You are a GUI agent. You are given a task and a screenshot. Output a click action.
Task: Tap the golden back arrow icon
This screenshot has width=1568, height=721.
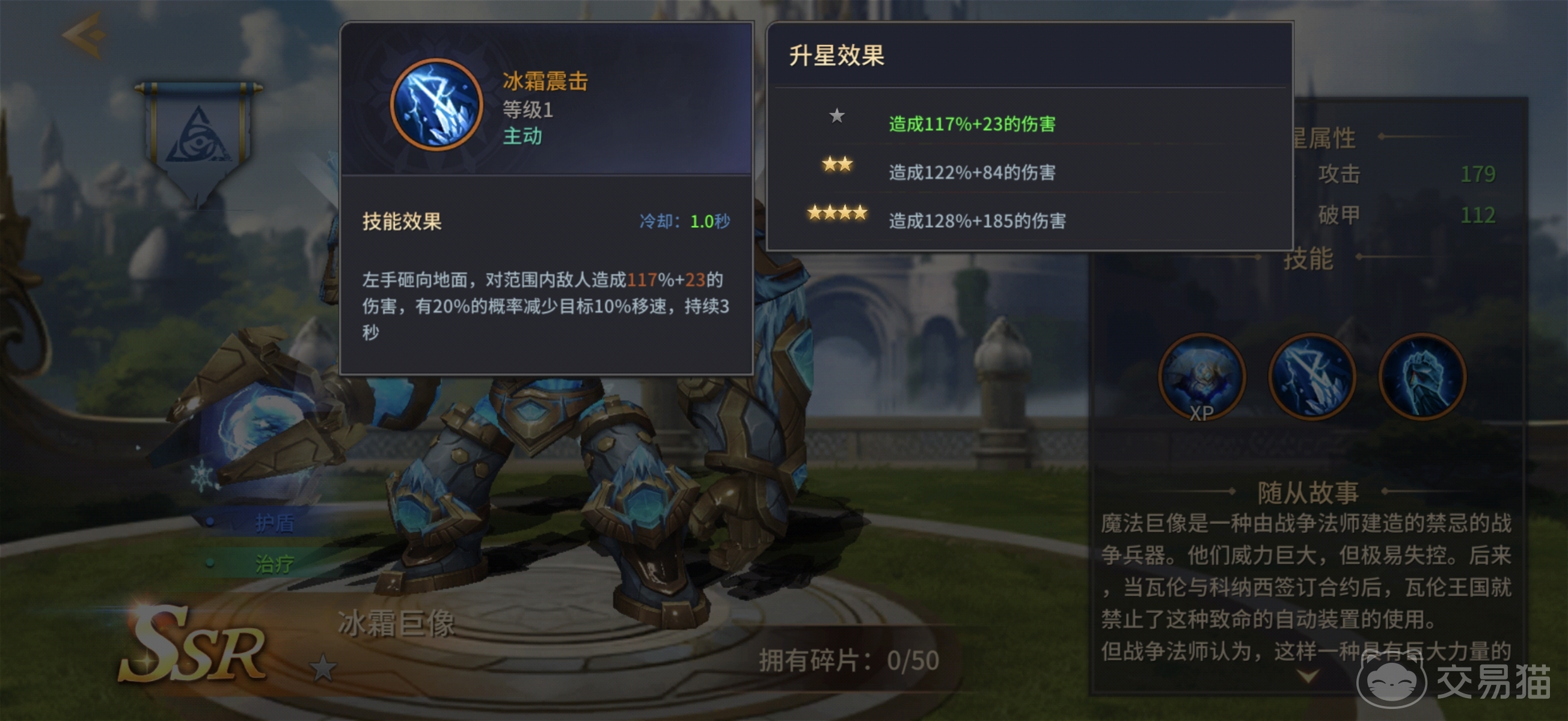pos(85,35)
